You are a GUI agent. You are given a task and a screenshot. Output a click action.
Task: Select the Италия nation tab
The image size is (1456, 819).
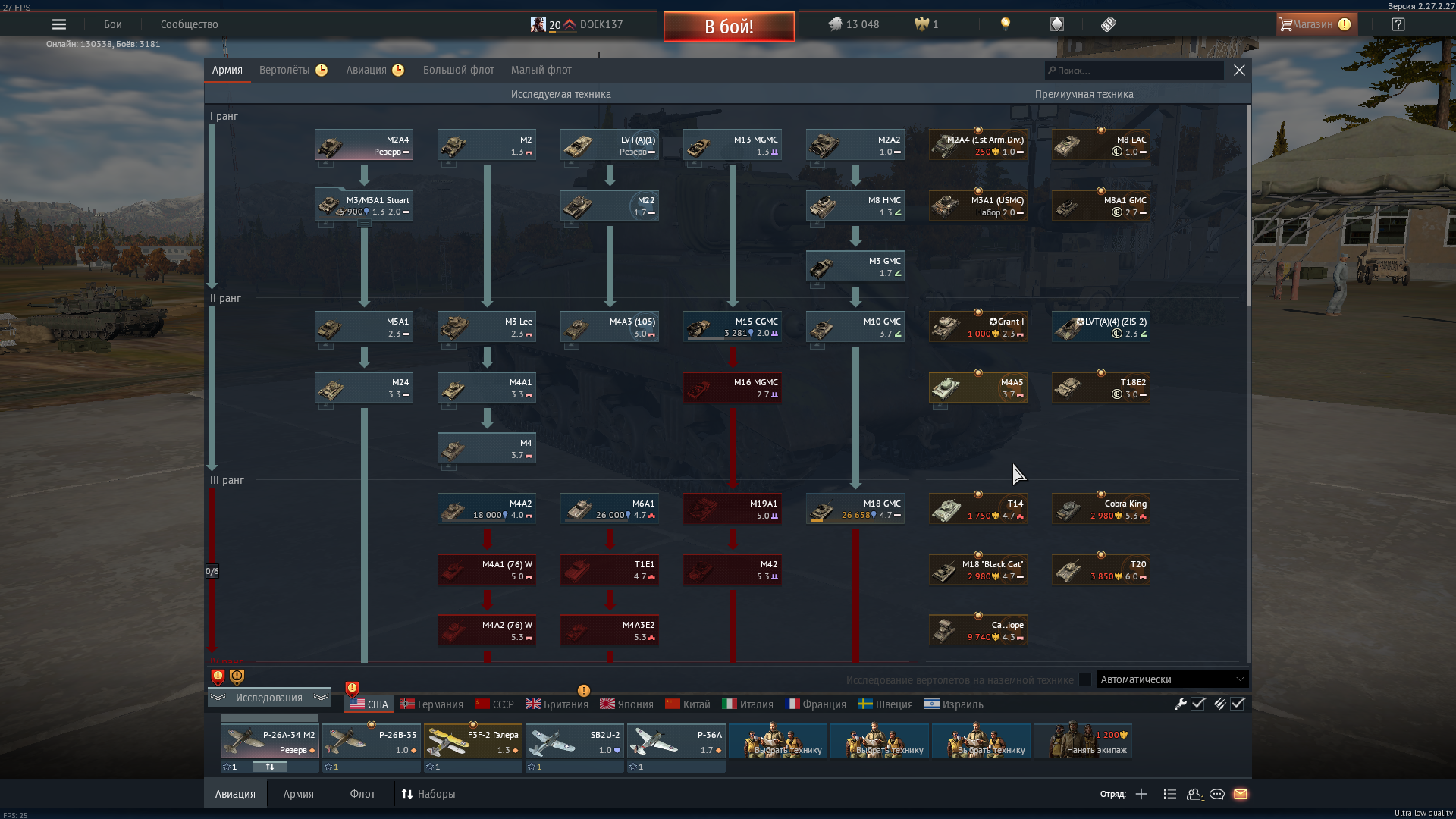748,704
